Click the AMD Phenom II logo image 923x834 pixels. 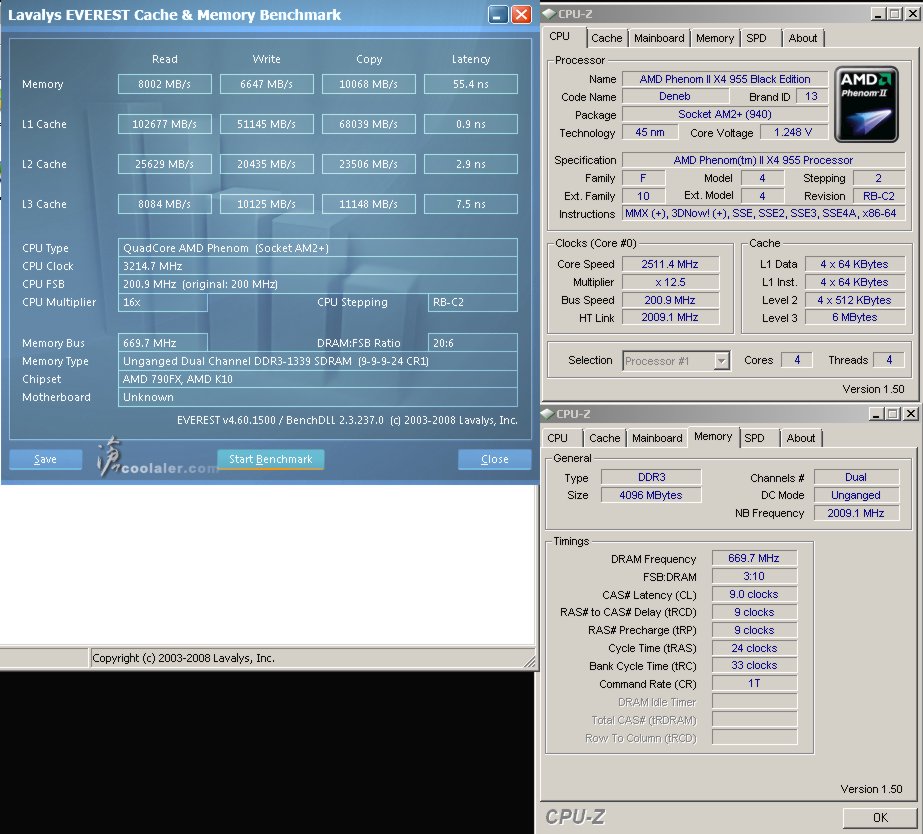point(866,104)
